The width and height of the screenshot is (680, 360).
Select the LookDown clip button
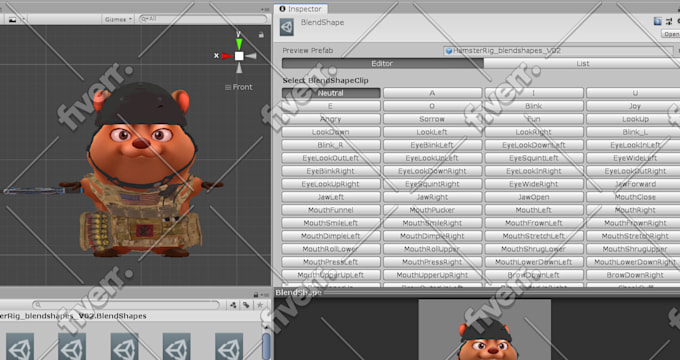click(x=331, y=132)
